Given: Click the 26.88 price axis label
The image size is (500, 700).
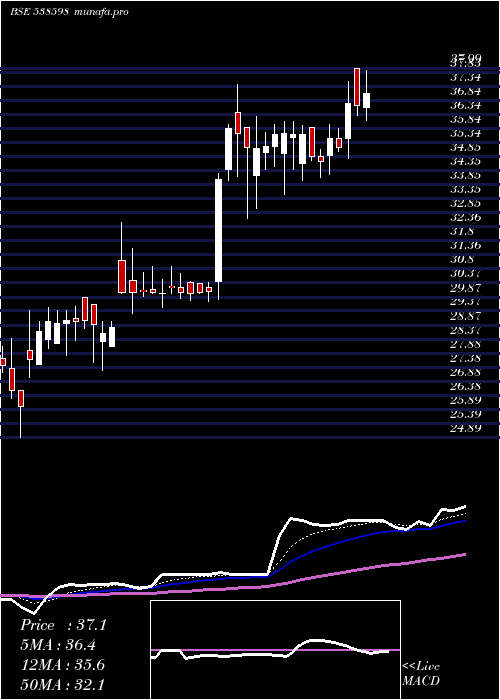Looking at the screenshot, I should [x=466, y=372].
